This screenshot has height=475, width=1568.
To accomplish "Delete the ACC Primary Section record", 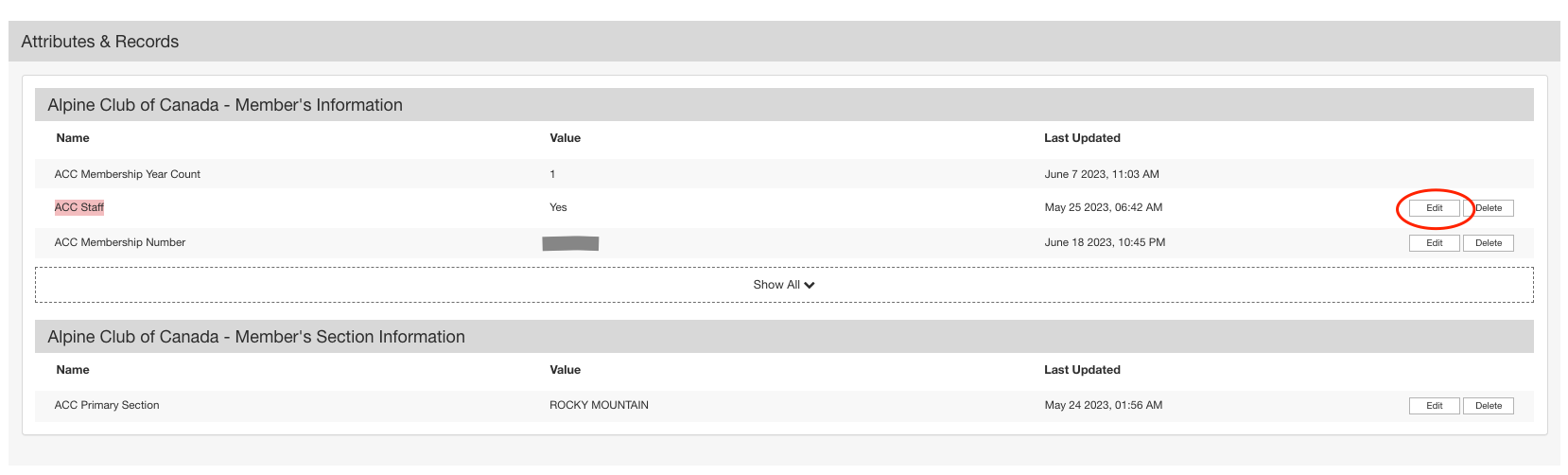I will [1489, 406].
